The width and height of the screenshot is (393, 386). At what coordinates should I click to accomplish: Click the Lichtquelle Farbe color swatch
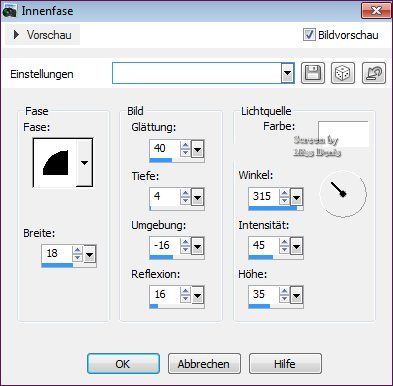343,134
